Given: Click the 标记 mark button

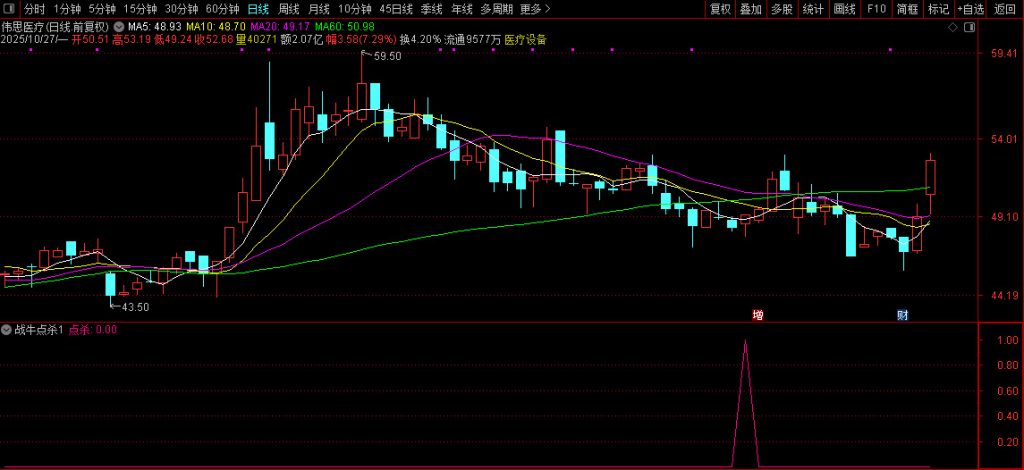Looking at the screenshot, I should tap(938, 9).
